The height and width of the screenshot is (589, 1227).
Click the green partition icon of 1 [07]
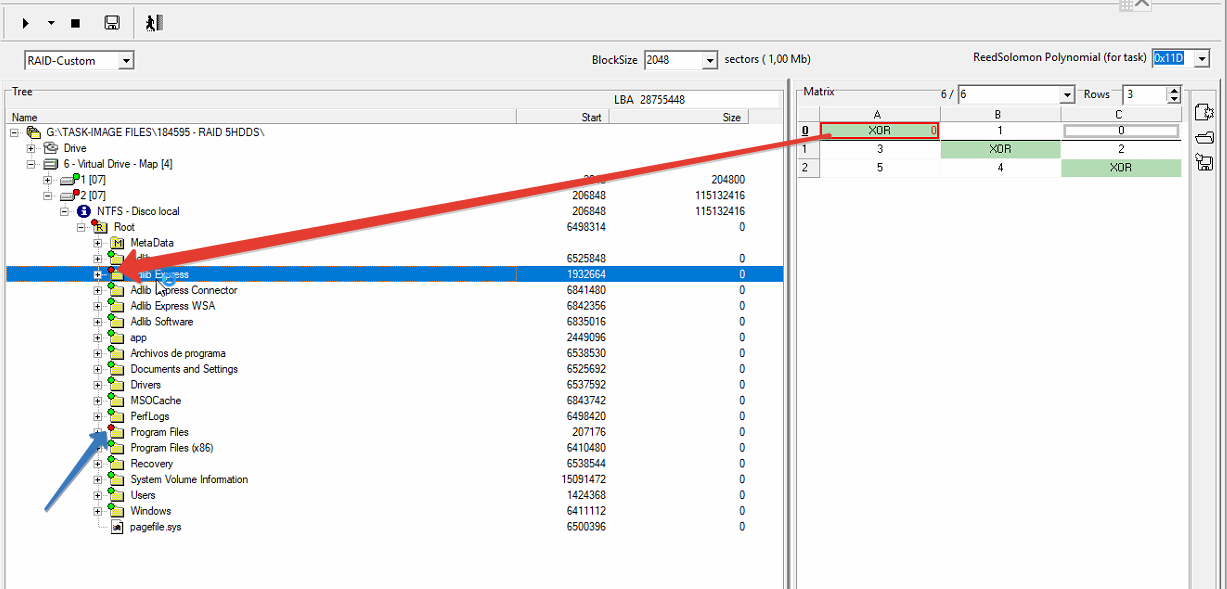(x=69, y=179)
